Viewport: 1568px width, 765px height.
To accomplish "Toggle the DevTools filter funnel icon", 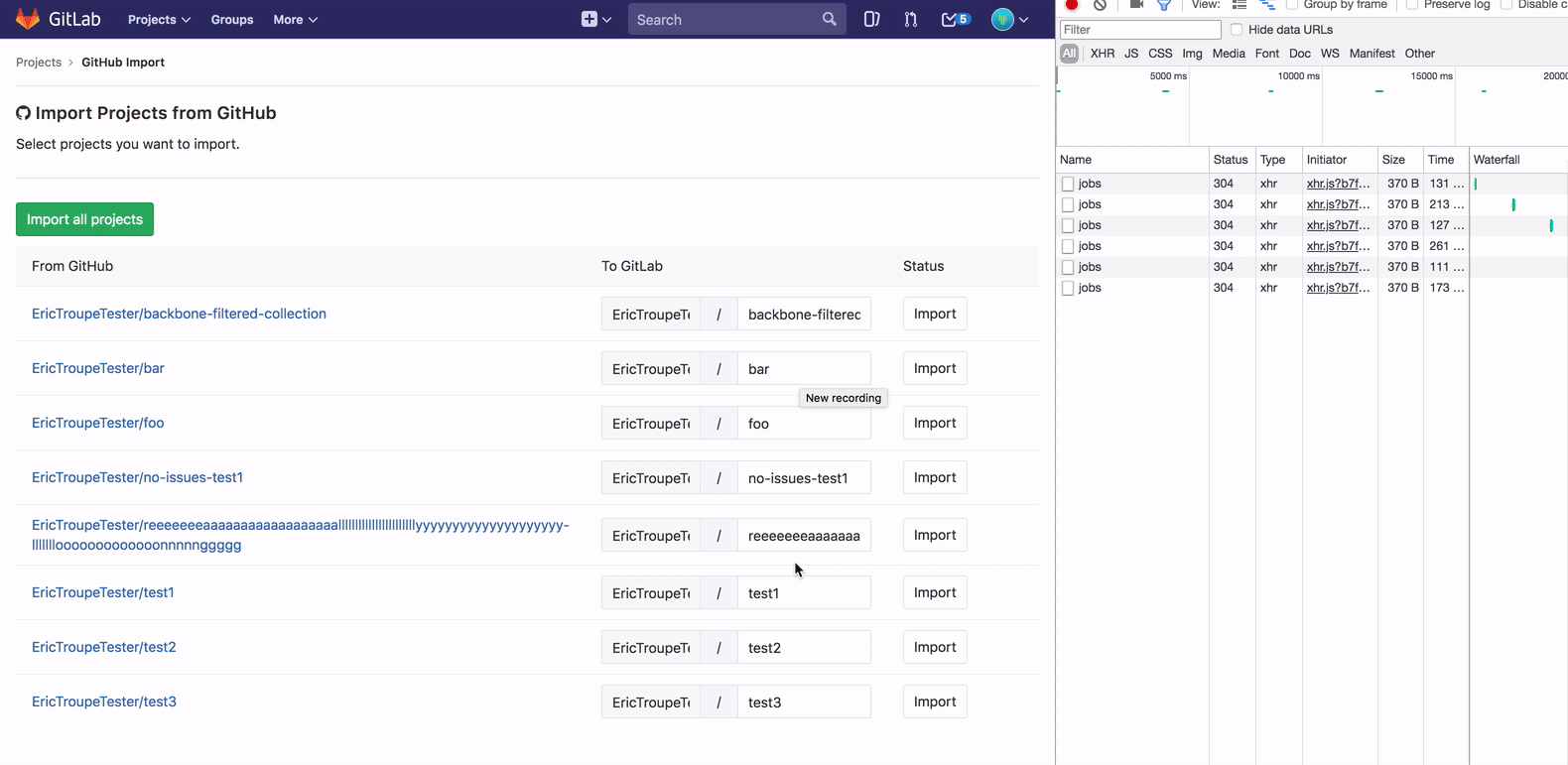I will 1164,5.
